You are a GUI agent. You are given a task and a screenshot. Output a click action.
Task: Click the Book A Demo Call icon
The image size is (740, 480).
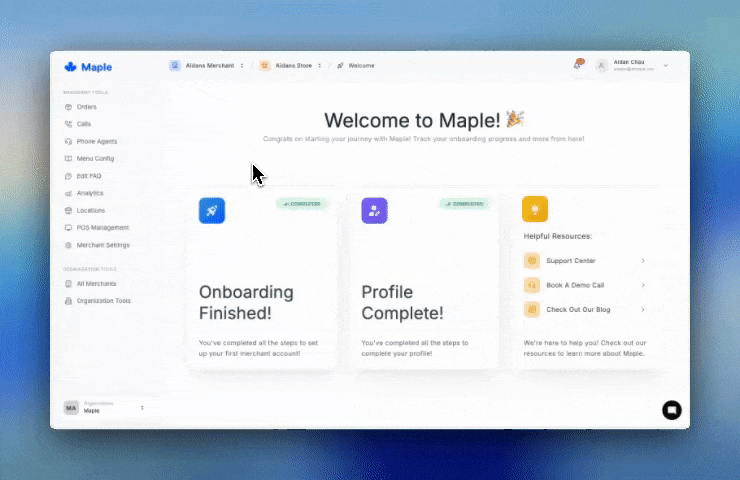(x=532, y=285)
